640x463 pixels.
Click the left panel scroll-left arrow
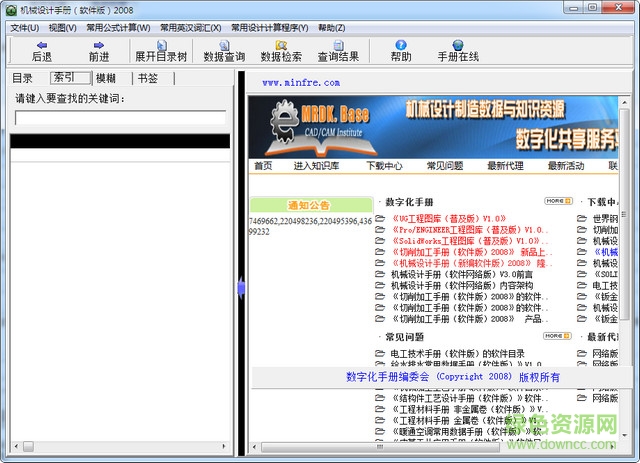(16, 446)
